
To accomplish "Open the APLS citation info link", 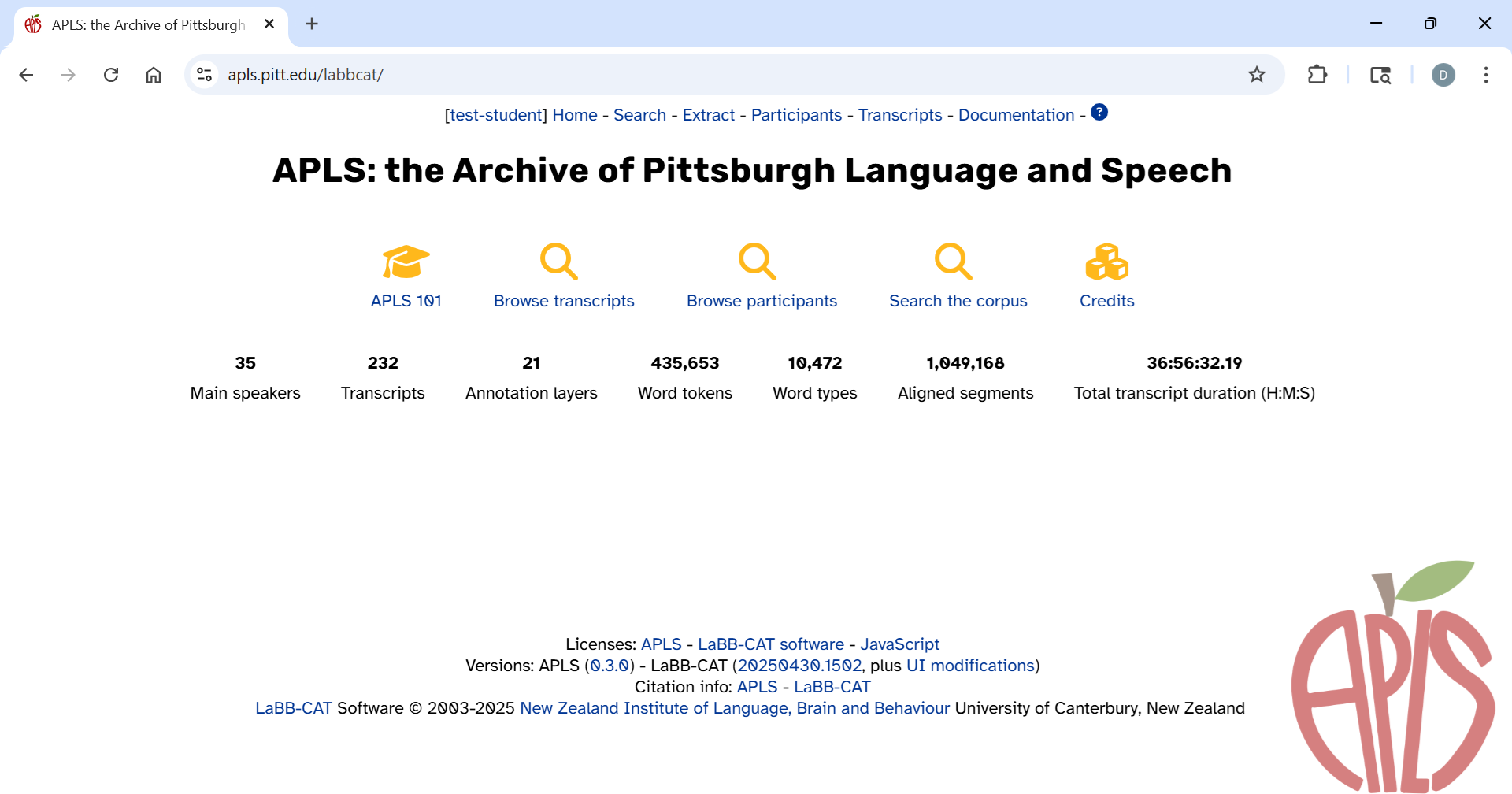I will pyautogui.click(x=757, y=687).
